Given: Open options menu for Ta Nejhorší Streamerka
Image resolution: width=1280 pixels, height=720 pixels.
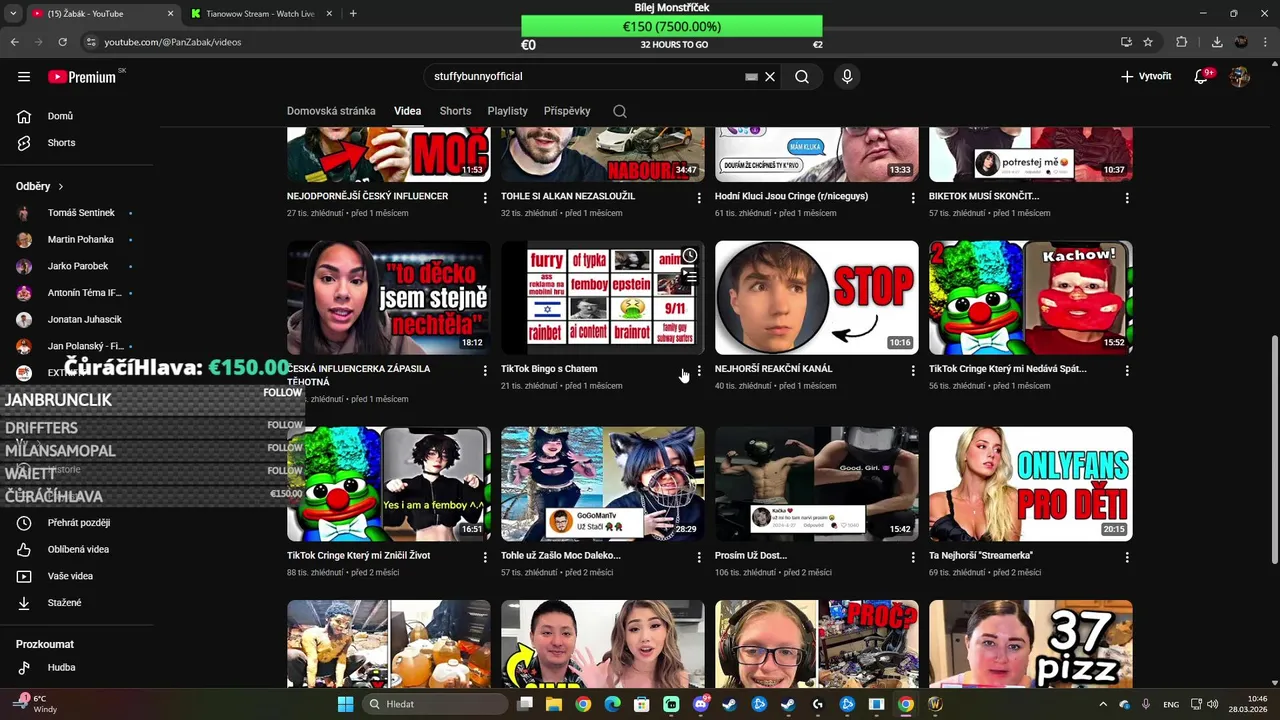Looking at the screenshot, I should pyautogui.click(x=1127, y=557).
